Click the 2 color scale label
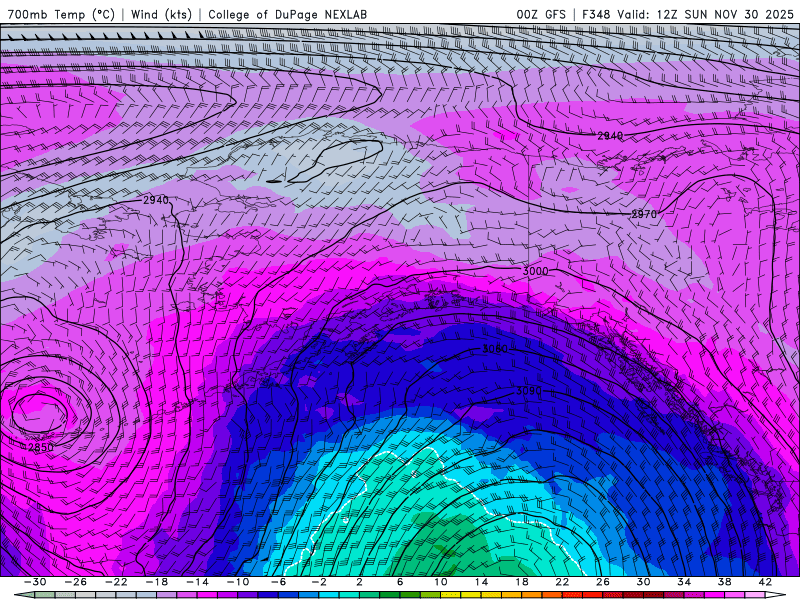Viewport: 800px width, 600px height. (x=359, y=582)
